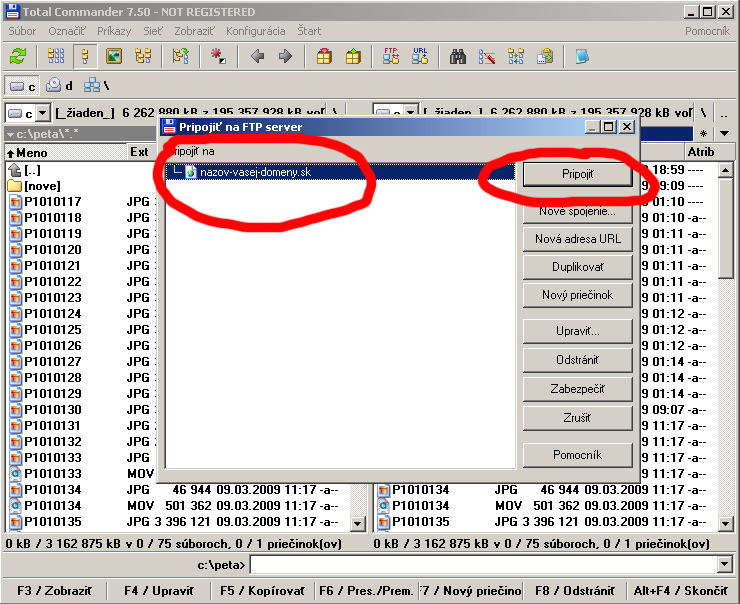The height and width of the screenshot is (604, 740).
Task: Select drive d button in drive bar
Action: [59, 86]
